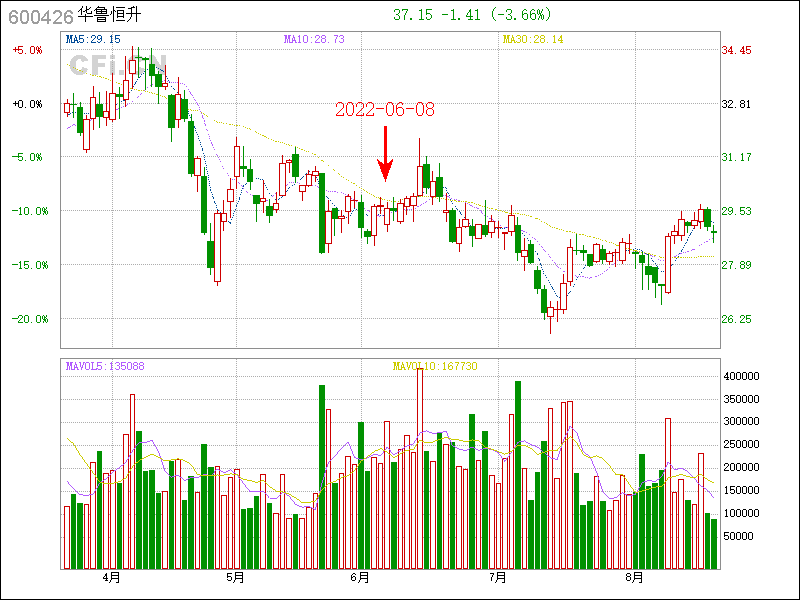The image size is (800, 600).
Task: Click the tall red candlestick in early August
Action: coord(668,264)
